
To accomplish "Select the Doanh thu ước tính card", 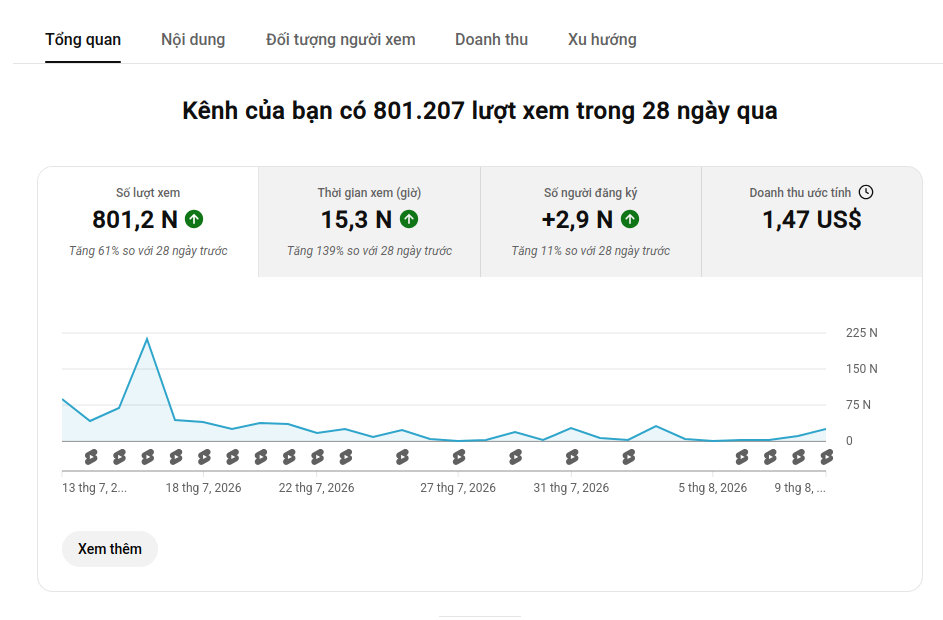I will (812, 222).
